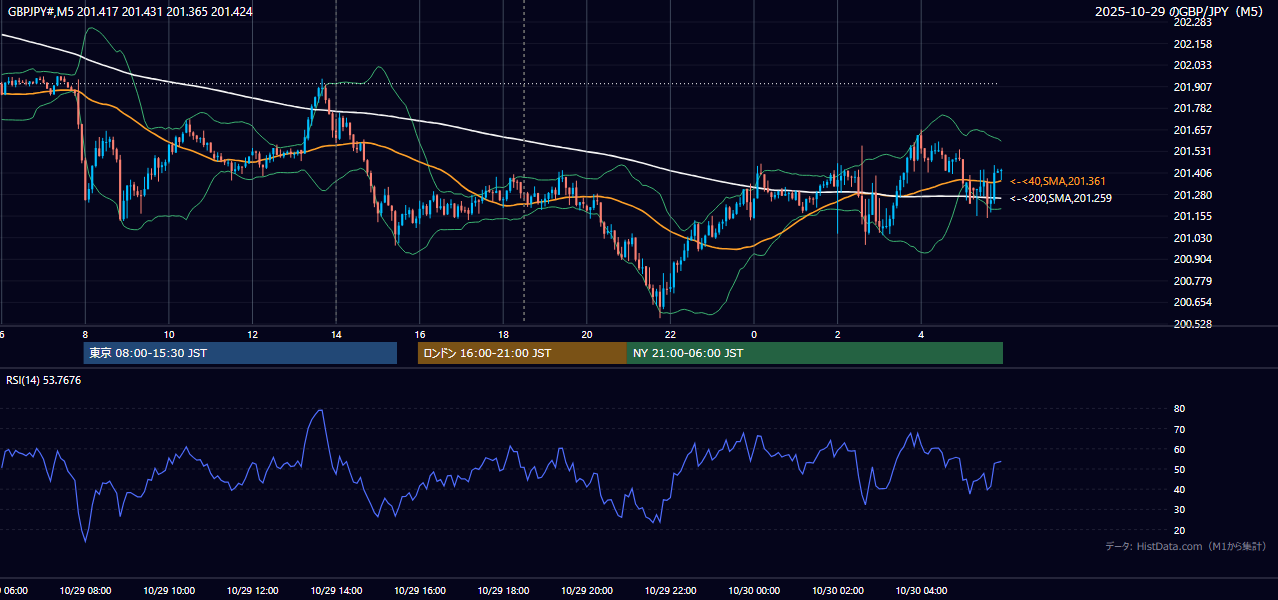Click the 2025-10-29 GBP/JPY (M5) chart title
This screenshot has width=1278, height=600.
tap(1181, 12)
